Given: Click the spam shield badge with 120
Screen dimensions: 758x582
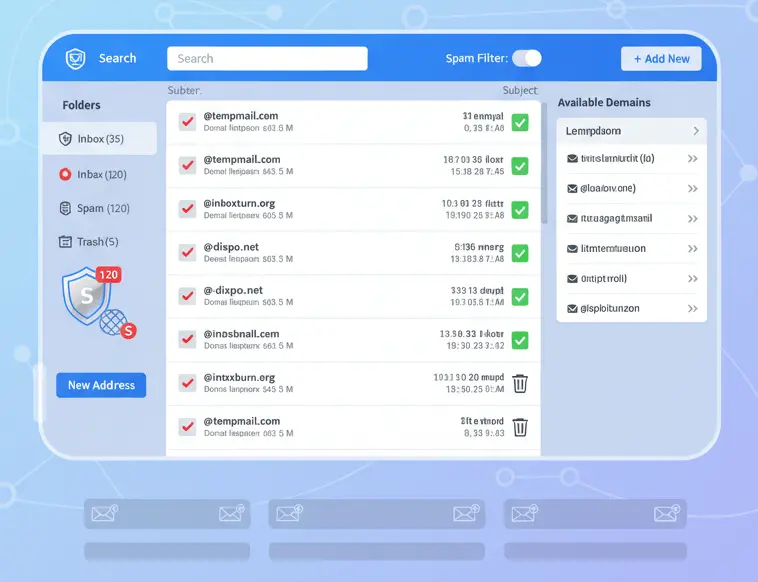Looking at the screenshot, I should pos(90,297).
